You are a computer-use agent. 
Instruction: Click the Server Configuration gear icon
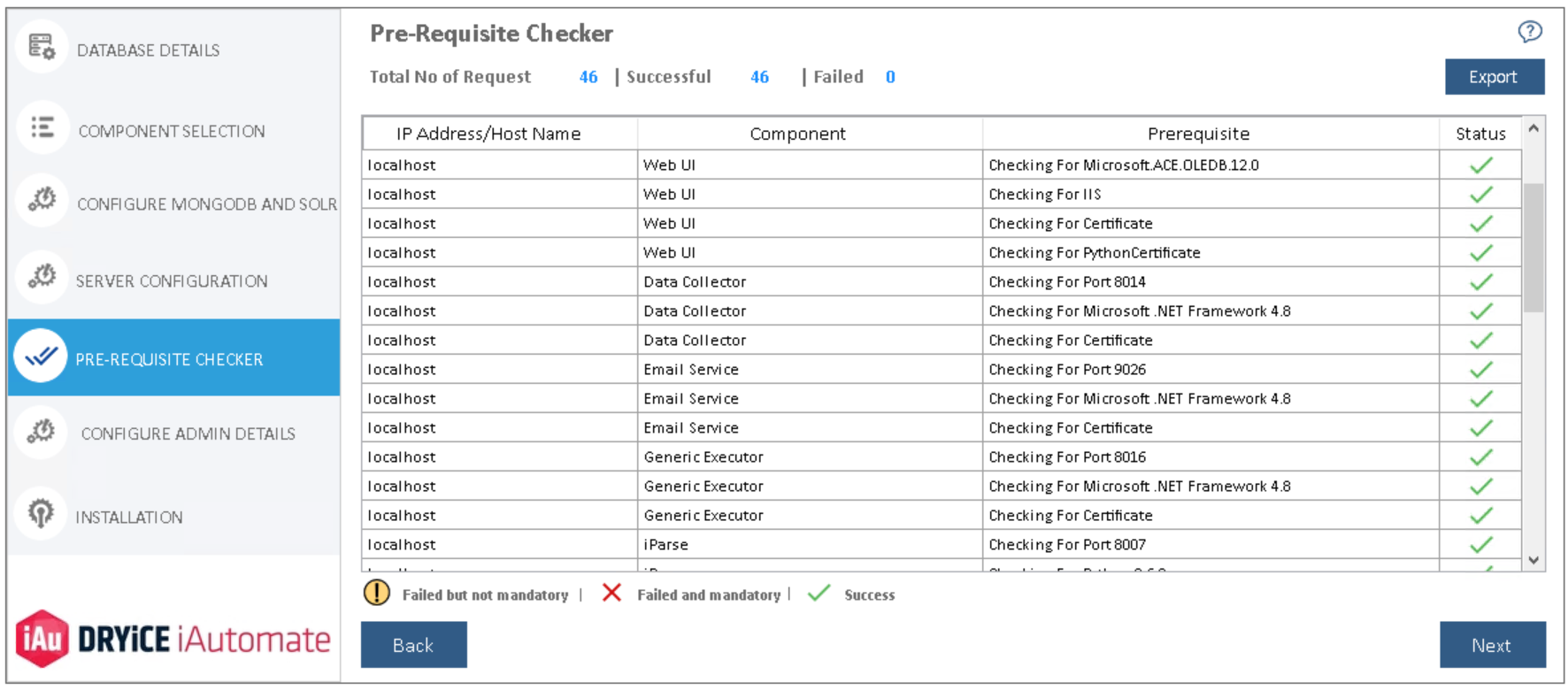pos(42,278)
